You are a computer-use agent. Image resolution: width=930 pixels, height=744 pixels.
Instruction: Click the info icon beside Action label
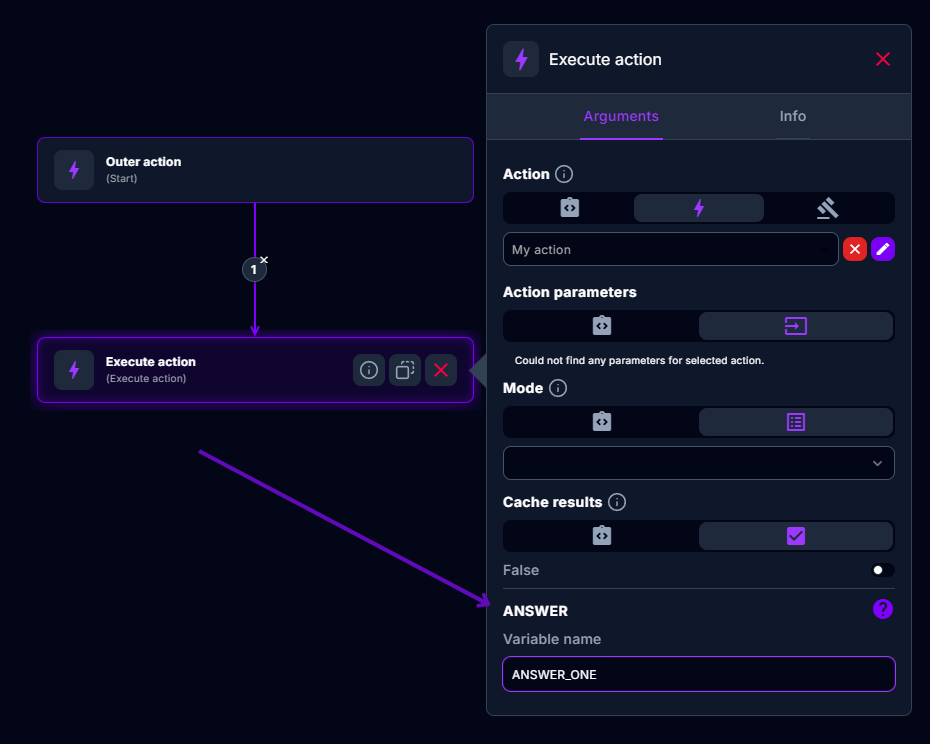(x=564, y=174)
